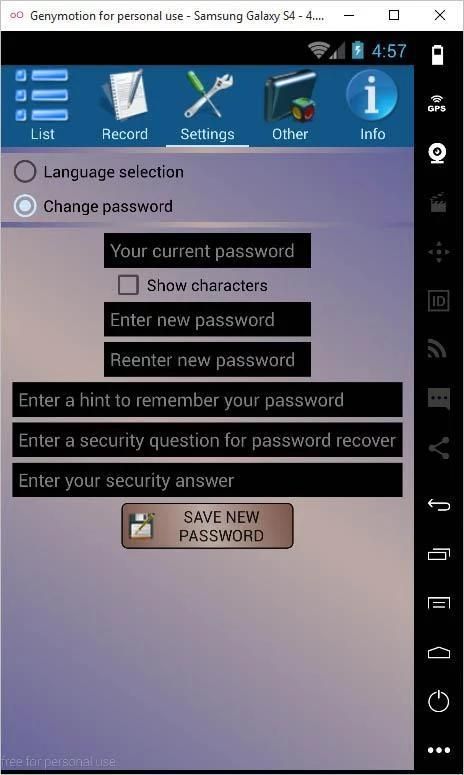Open the Genymotion more options dots
Screen dimensions: 464x775
point(438,750)
